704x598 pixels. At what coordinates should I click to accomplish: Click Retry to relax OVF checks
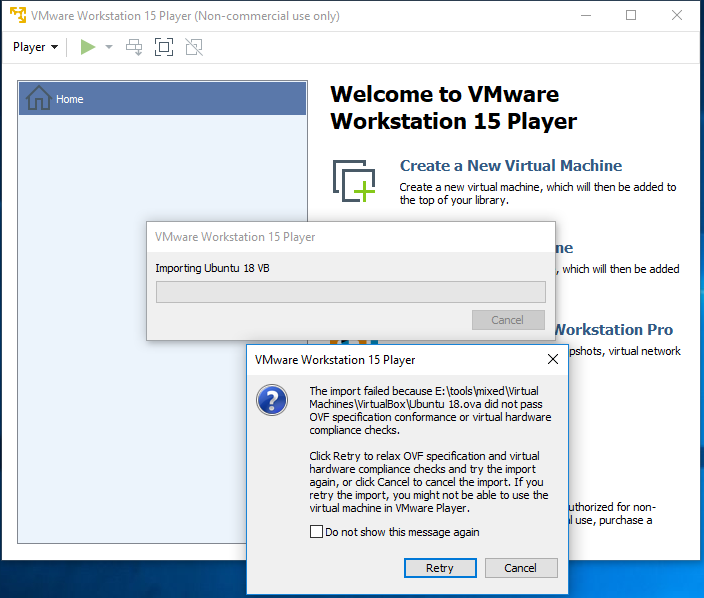pyautogui.click(x=440, y=568)
